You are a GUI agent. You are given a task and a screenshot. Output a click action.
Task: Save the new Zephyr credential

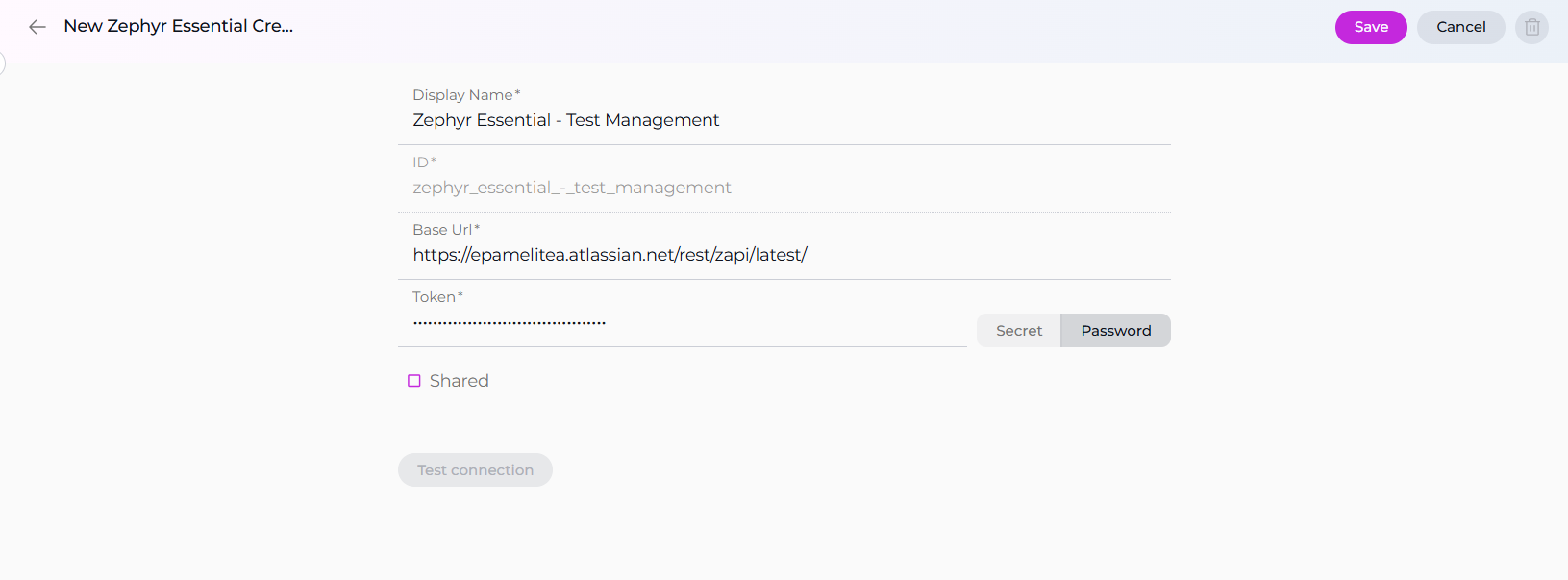(x=1370, y=27)
